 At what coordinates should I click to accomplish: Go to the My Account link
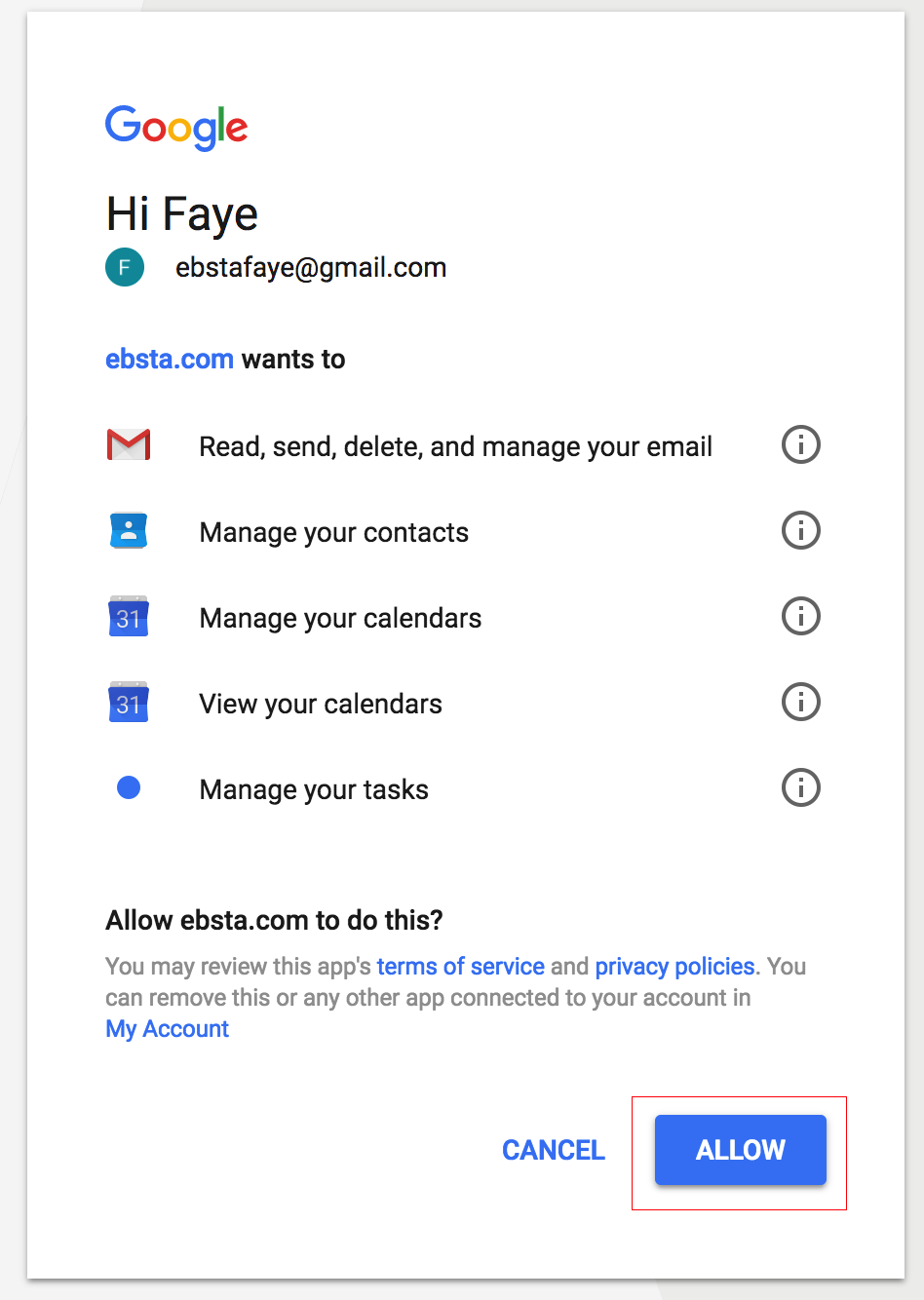tap(168, 1029)
